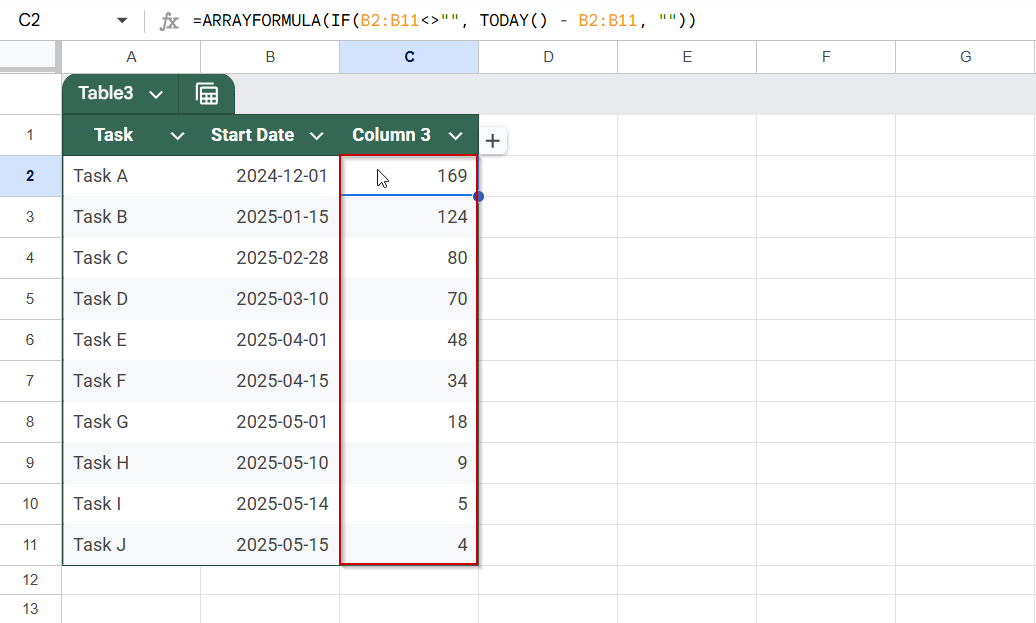Select row 1 header
This screenshot has height=623, width=1036.
pos(30,135)
